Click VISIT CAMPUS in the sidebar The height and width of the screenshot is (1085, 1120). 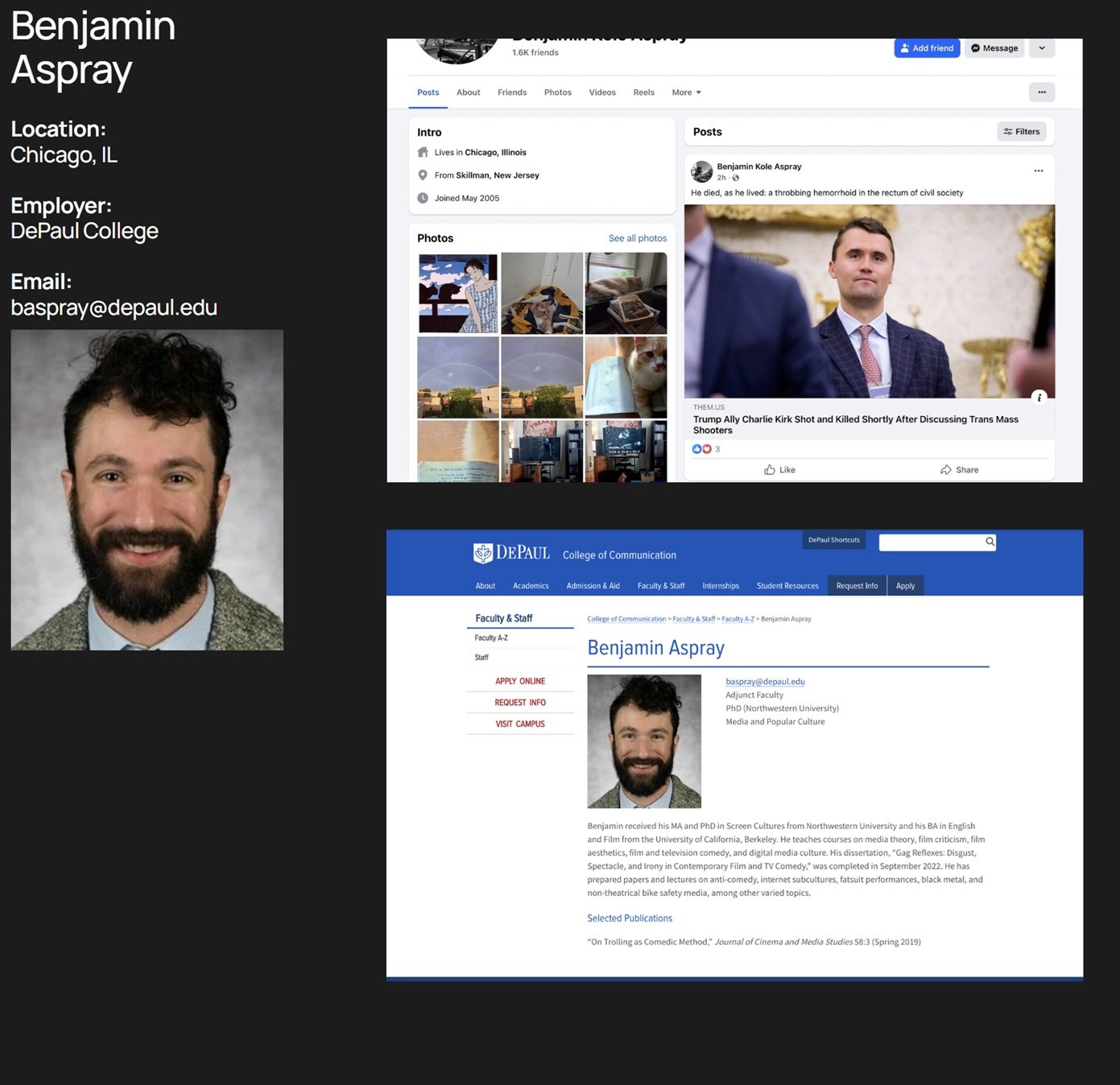point(520,724)
